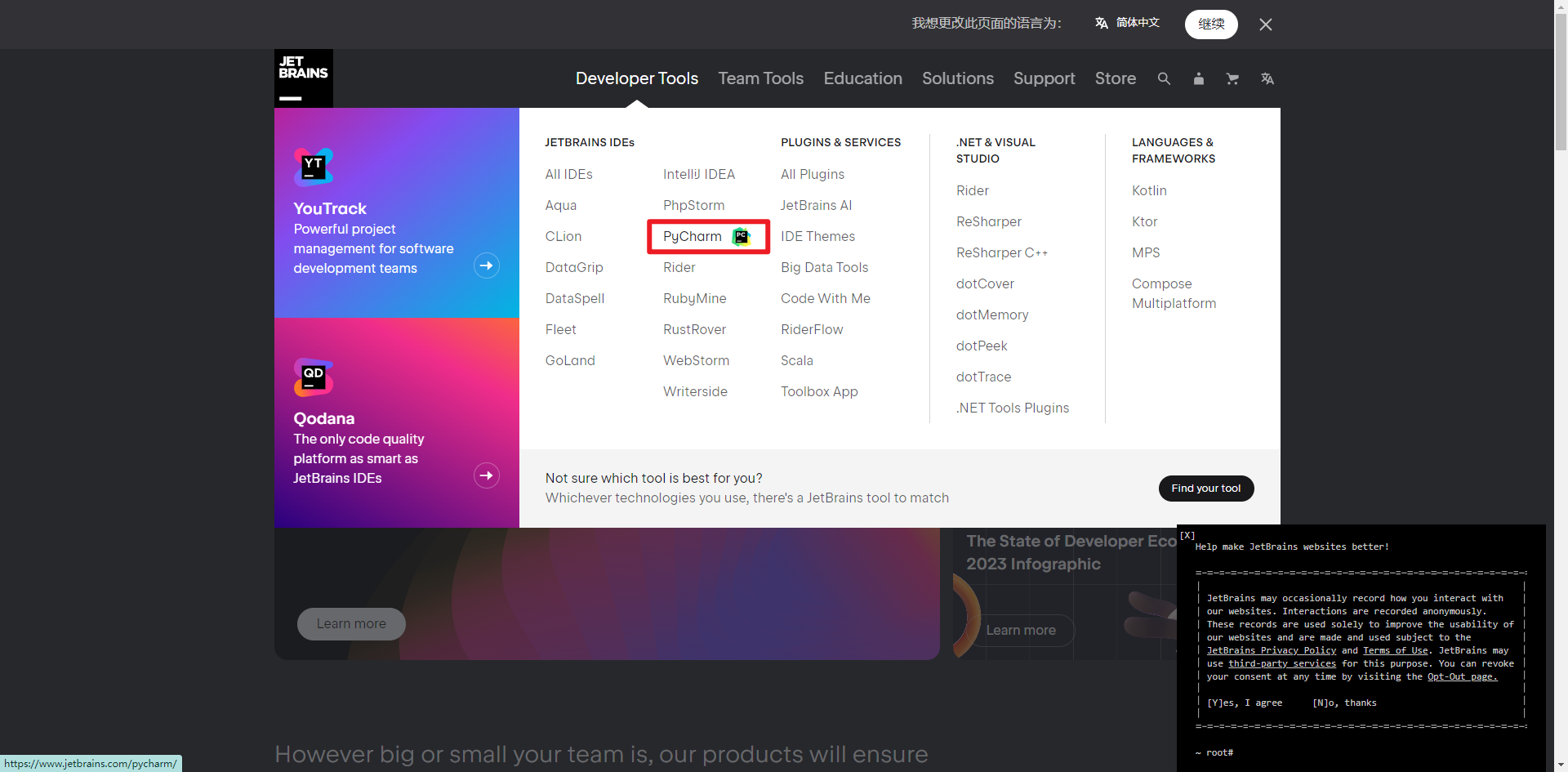Close the language suggestion banner
Image resolution: width=1568 pixels, height=772 pixels.
pos(1266,25)
